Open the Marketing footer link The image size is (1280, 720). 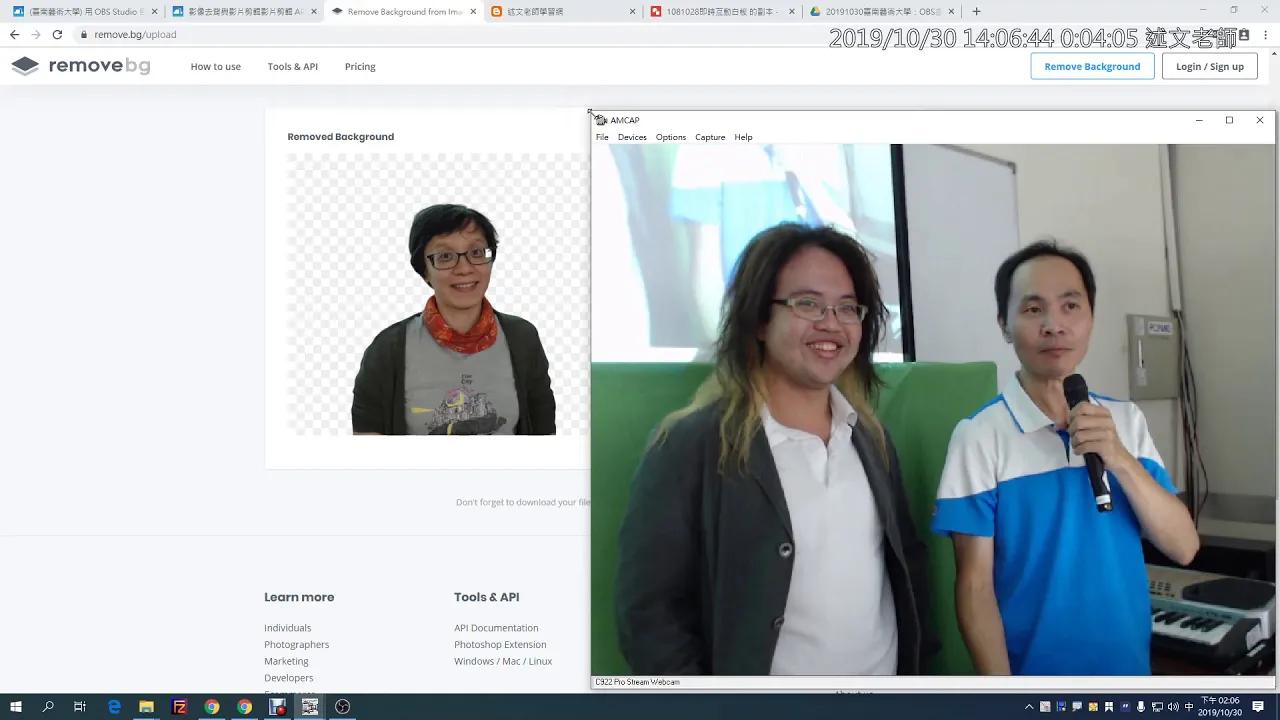(x=286, y=661)
